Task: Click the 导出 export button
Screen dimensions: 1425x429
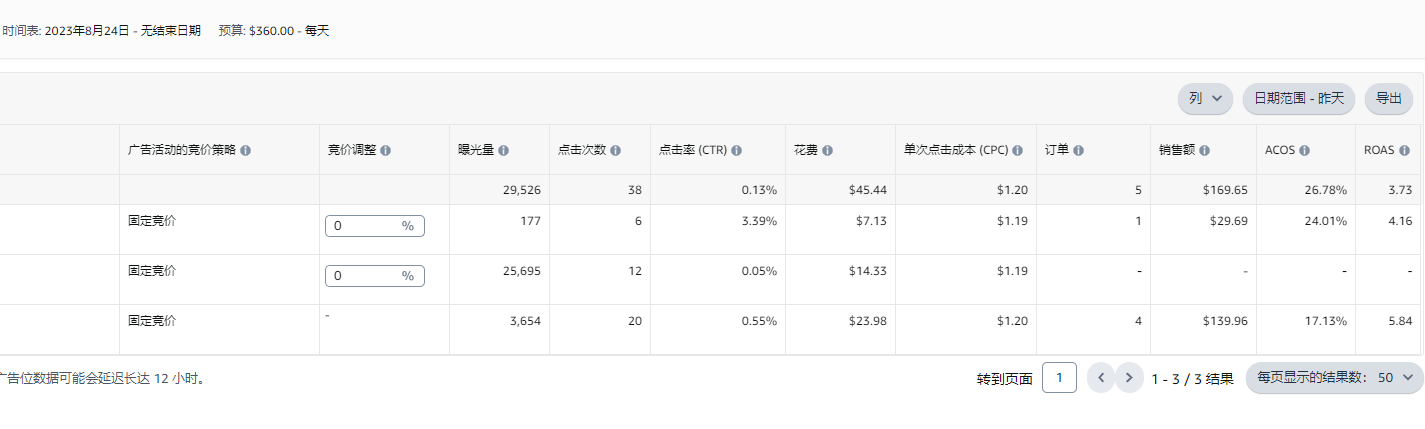Action: 1389,98
